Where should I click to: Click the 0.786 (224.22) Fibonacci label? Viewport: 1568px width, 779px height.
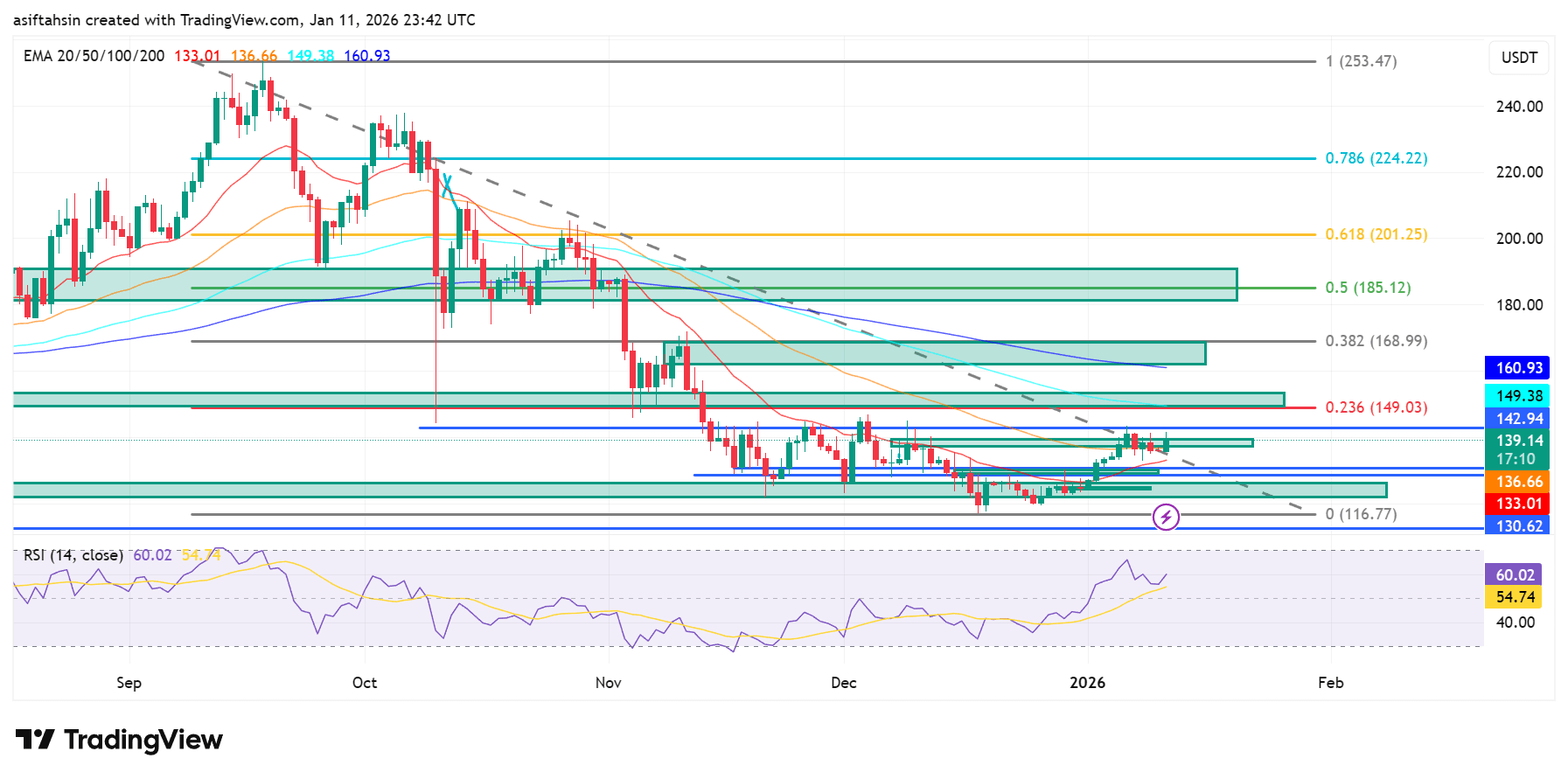1376,158
